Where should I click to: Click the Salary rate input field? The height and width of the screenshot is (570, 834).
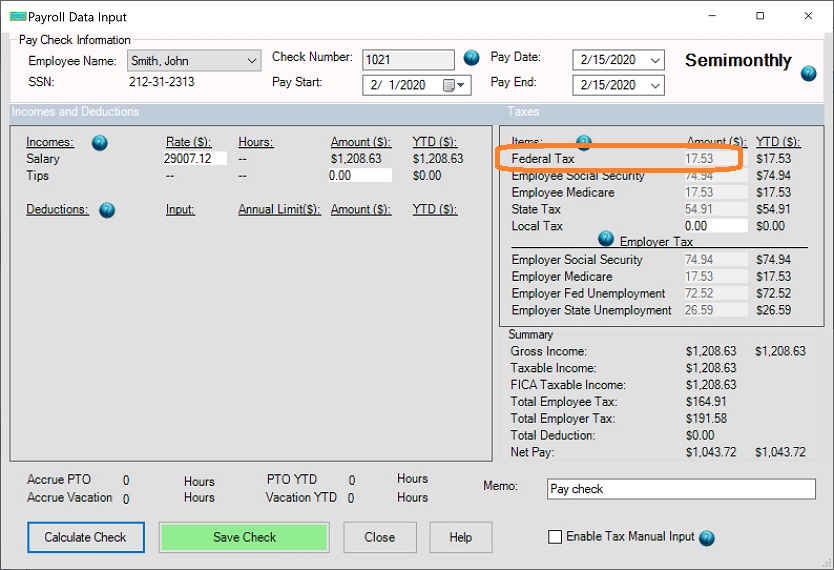tap(195, 159)
